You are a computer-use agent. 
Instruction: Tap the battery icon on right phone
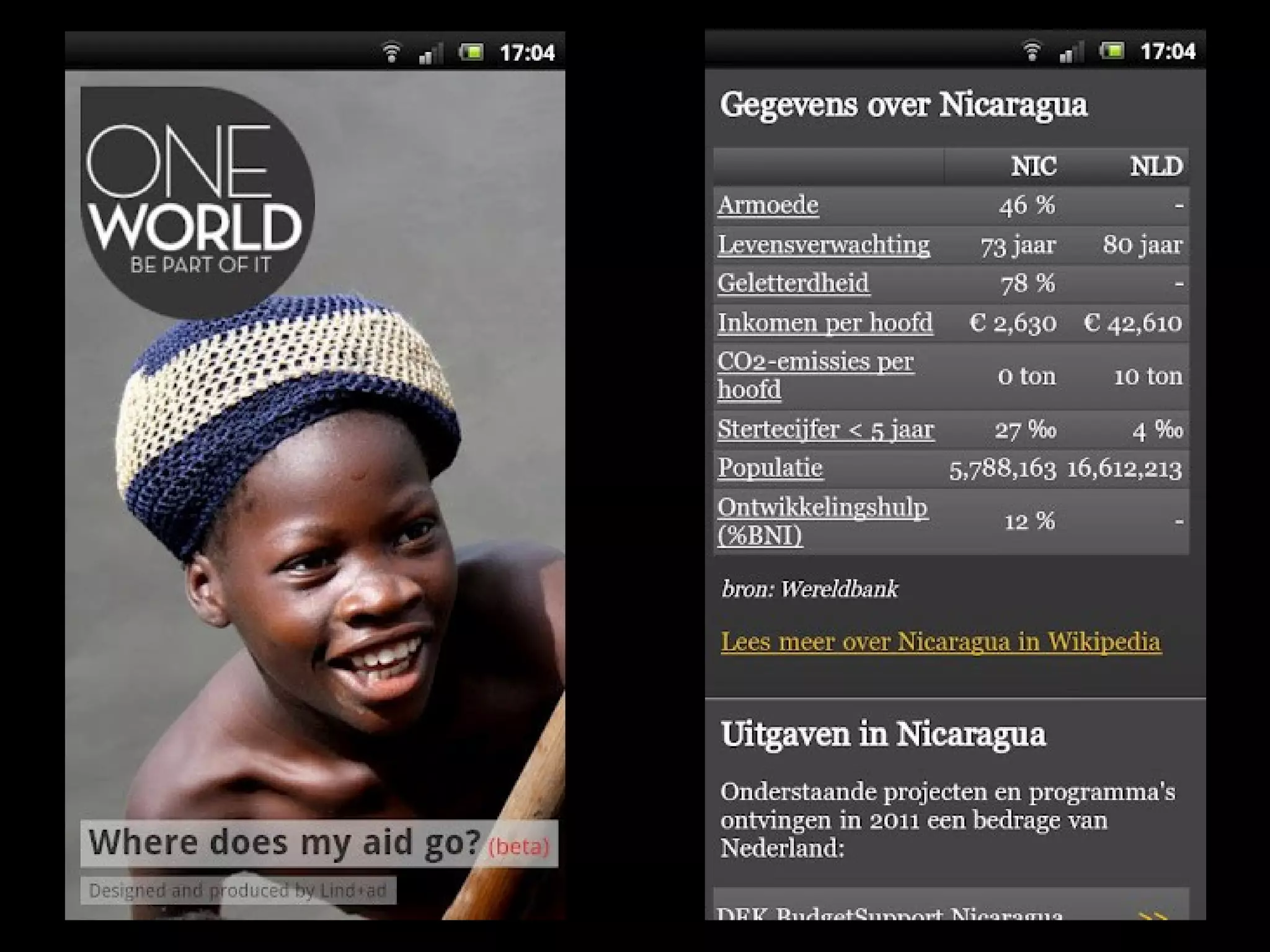(1112, 51)
